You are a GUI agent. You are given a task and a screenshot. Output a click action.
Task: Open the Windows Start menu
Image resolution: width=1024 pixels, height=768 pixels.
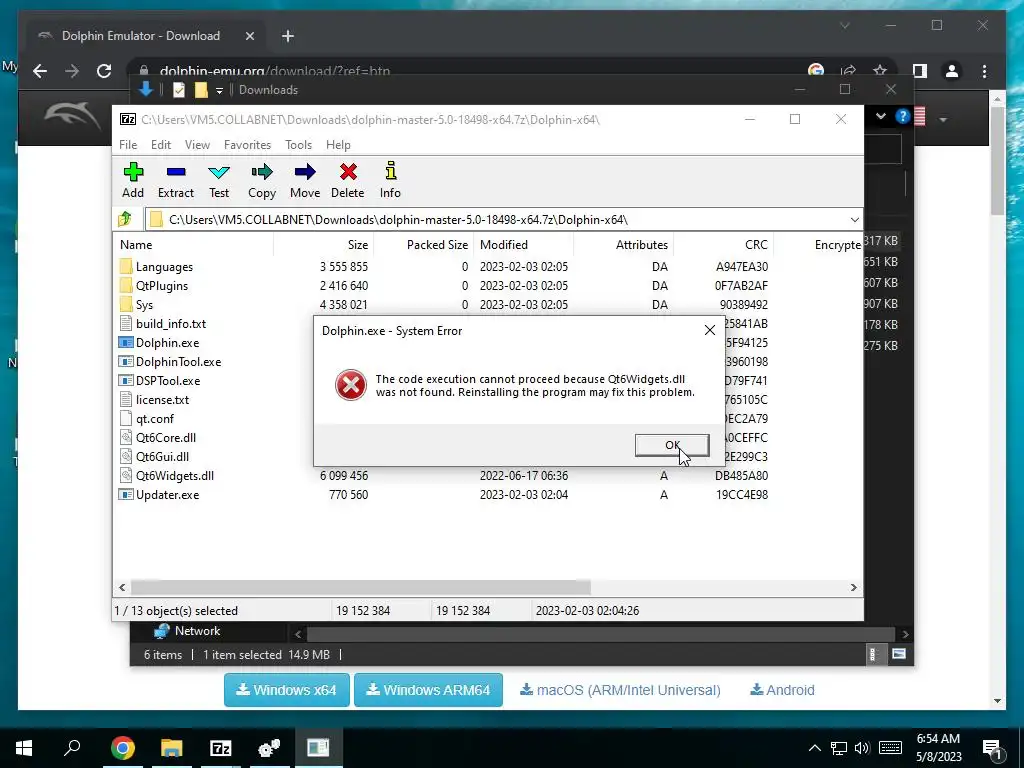coord(24,748)
